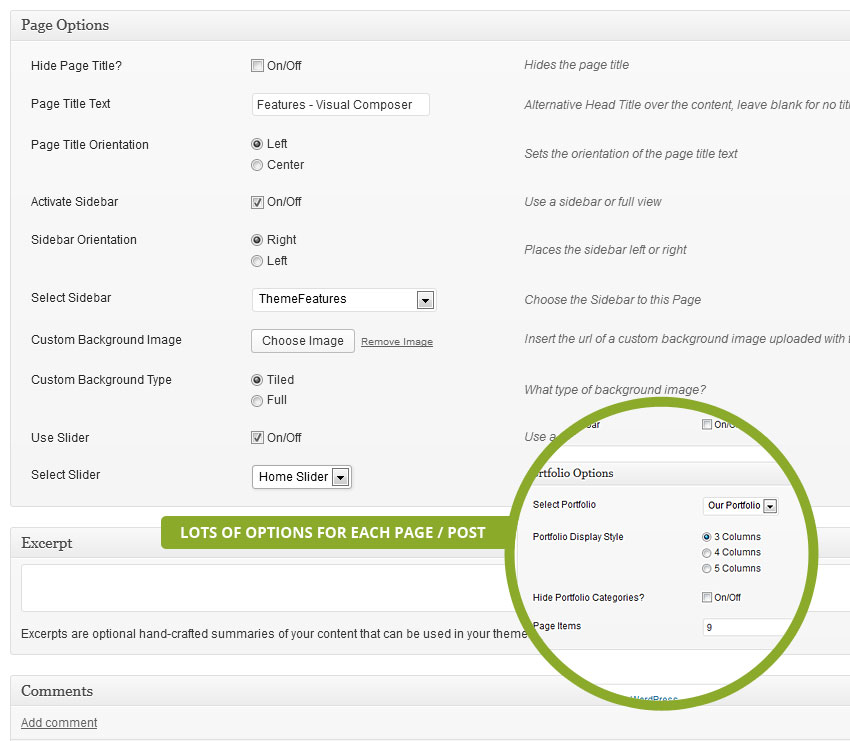The image size is (850, 741).
Task: Click the Page Title Text input field
Action: 340,105
